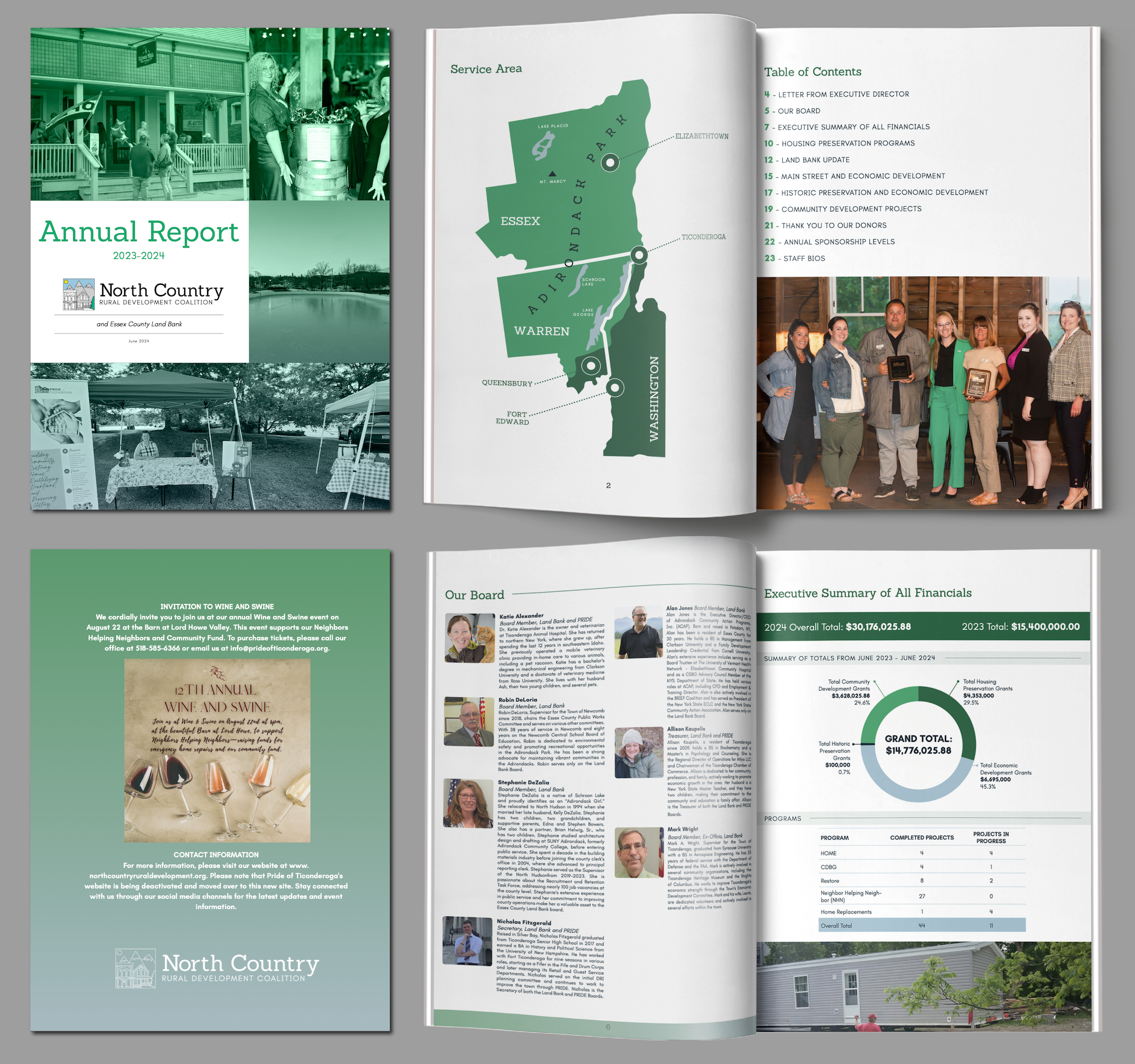Click the 'QUEENSBURY' town label
Image resolution: width=1135 pixels, height=1064 pixels.
pyautogui.click(x=507, y=383)
